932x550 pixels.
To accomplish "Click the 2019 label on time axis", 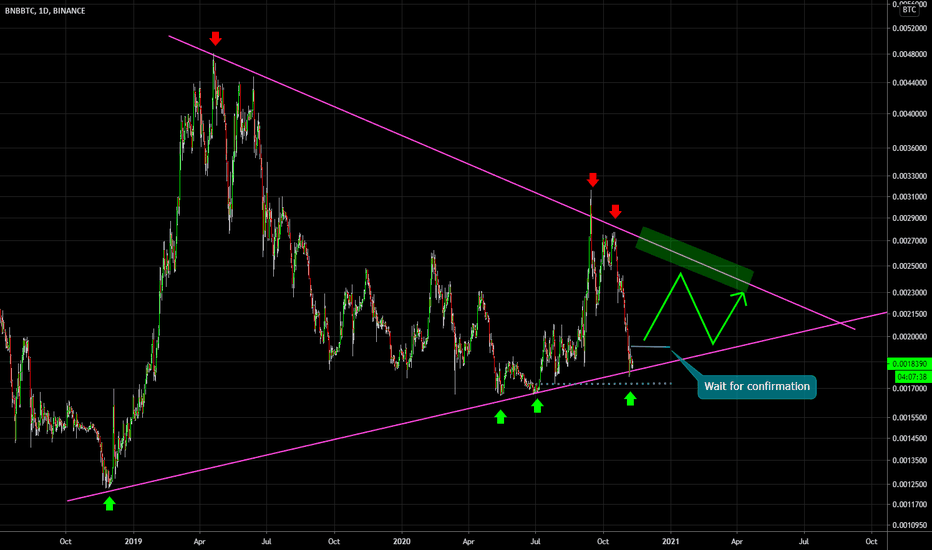I will (x=133, y=541).
